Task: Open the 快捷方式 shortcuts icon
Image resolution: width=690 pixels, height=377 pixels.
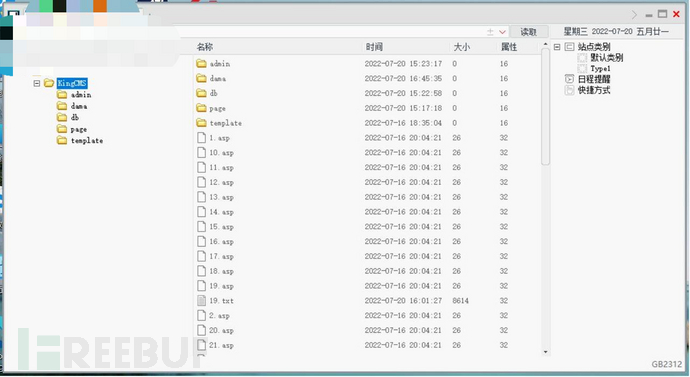Action: 569,90
